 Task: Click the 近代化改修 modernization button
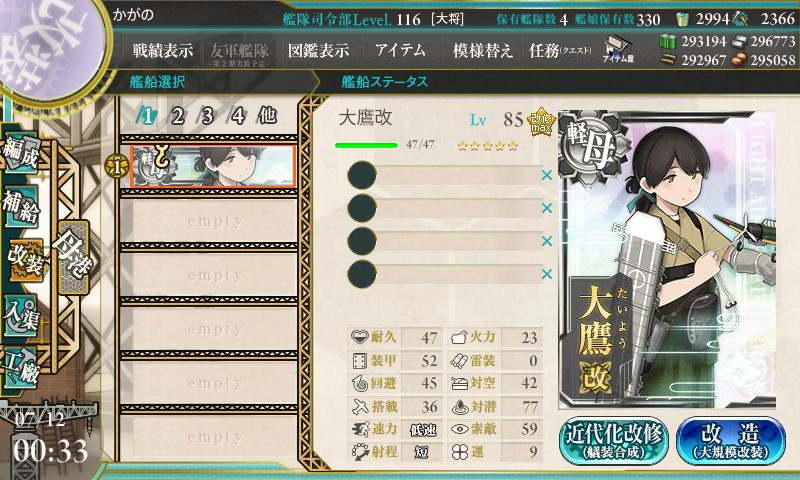point(614,440)
